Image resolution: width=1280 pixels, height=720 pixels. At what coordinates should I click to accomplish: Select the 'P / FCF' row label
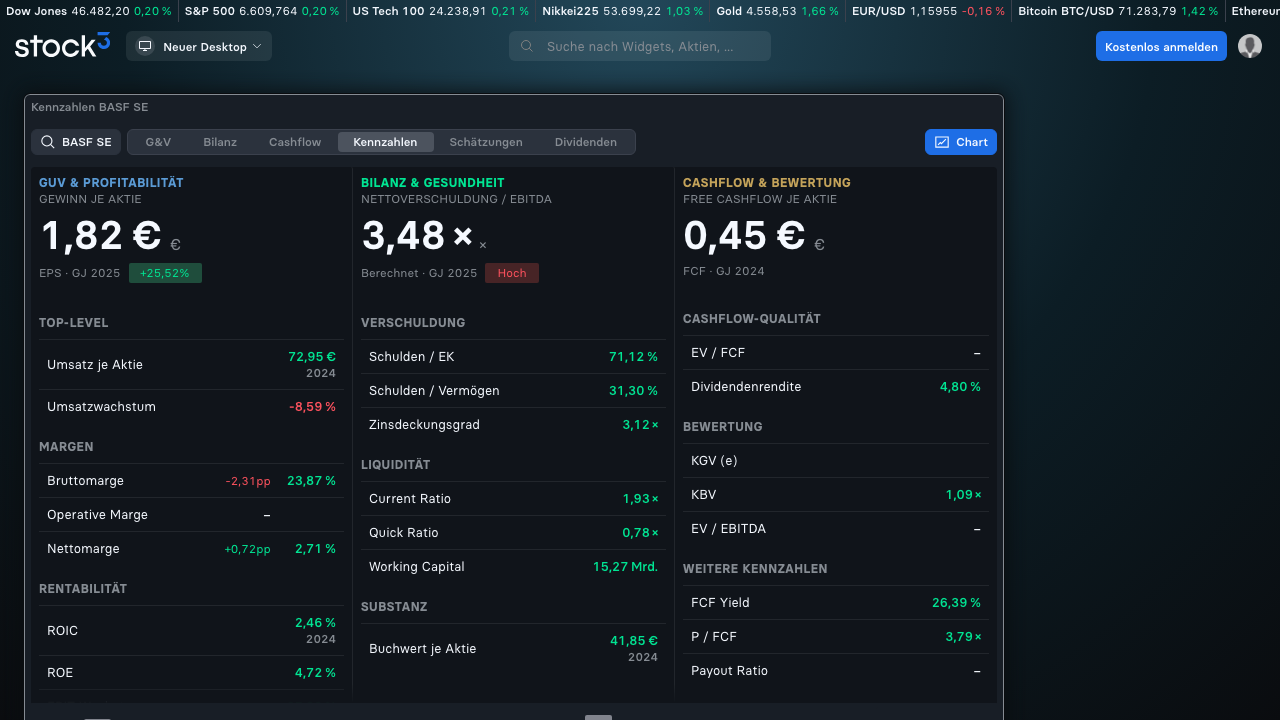(714, 637)
